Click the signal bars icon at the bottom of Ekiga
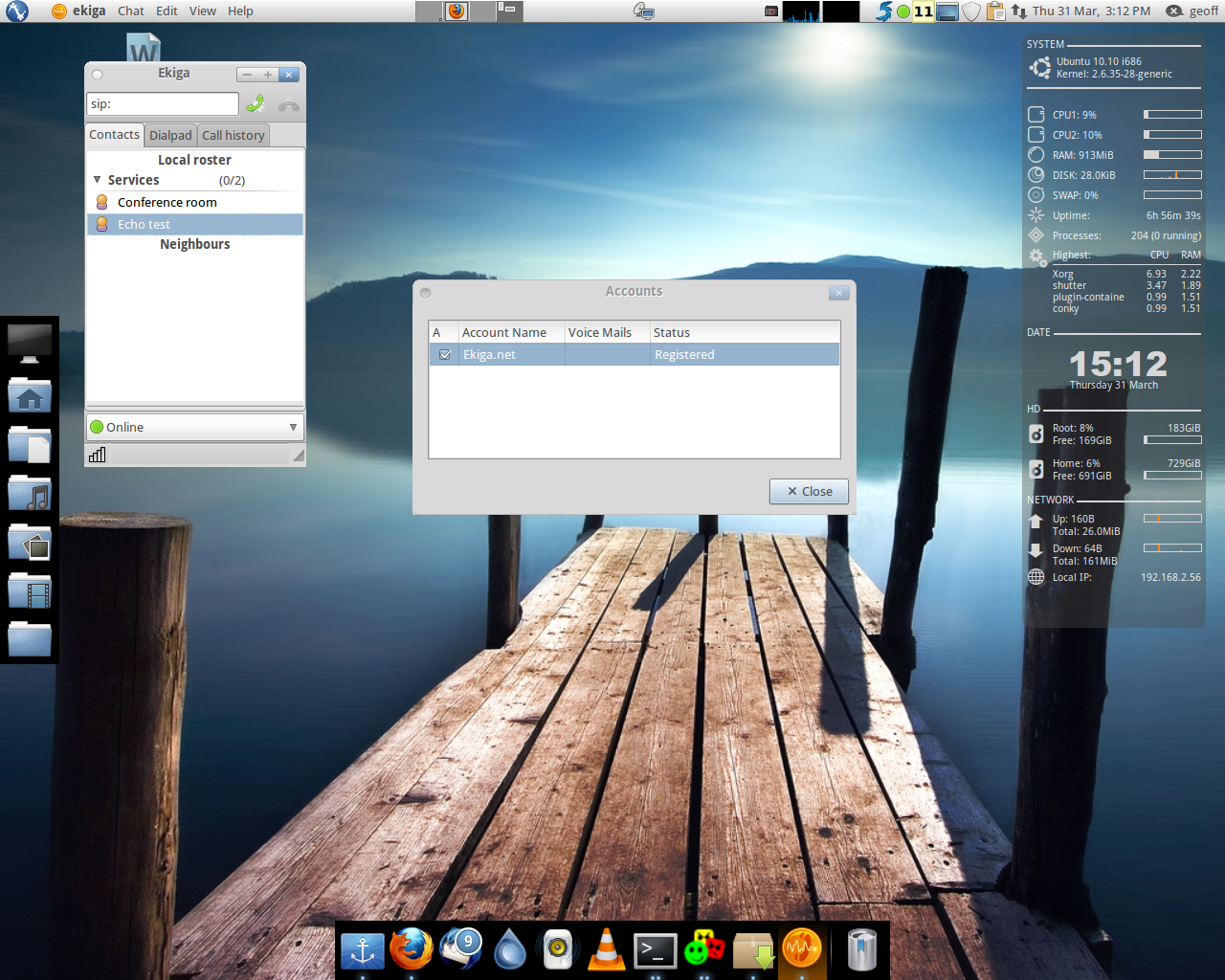Viewport: 1225px width, 980px height. coord(97,455)
